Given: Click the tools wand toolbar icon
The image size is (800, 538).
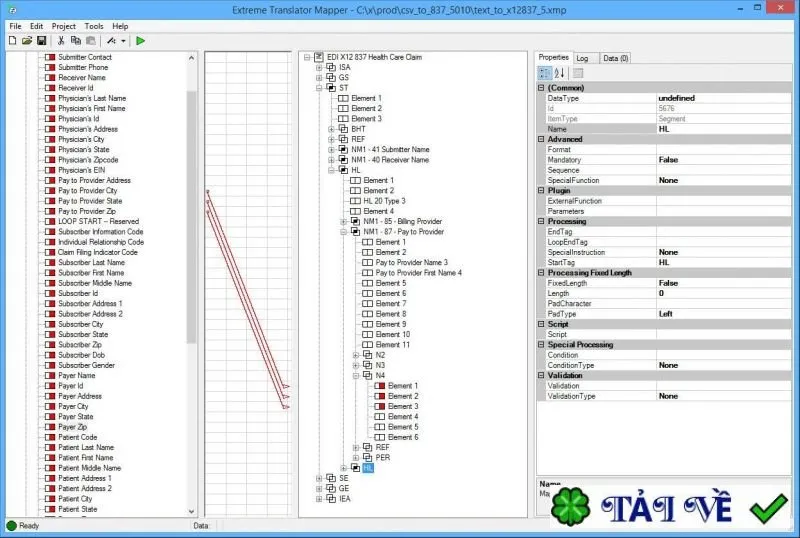Looking at the screenshot, I should tap(111, 41).
